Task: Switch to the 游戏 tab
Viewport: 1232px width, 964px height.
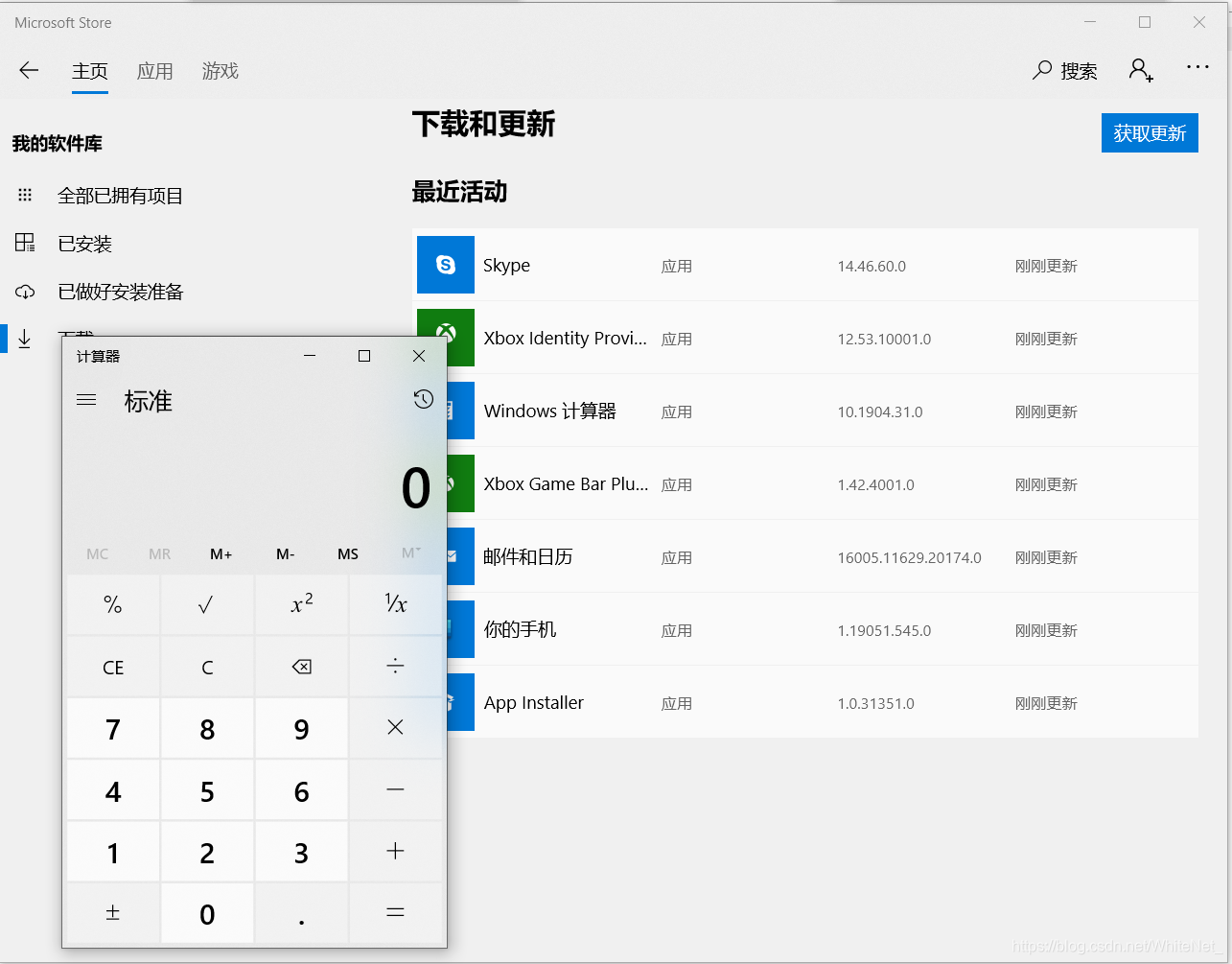Action: tap(221, 71)
